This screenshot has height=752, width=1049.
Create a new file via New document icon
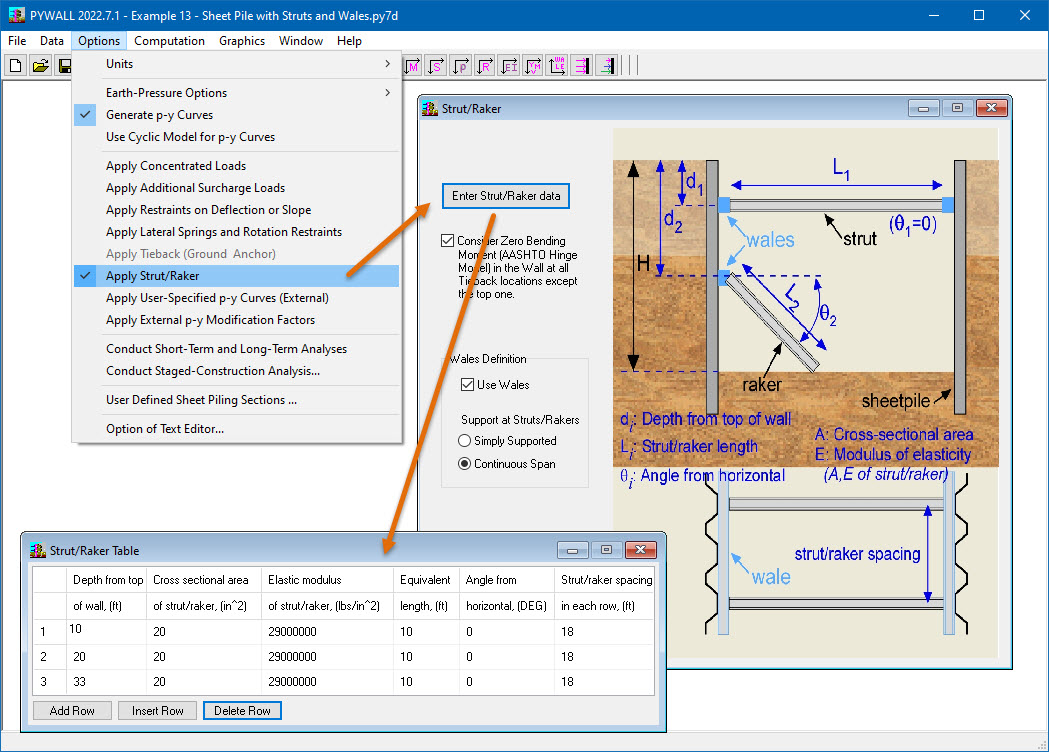click(x=15, y=65)
